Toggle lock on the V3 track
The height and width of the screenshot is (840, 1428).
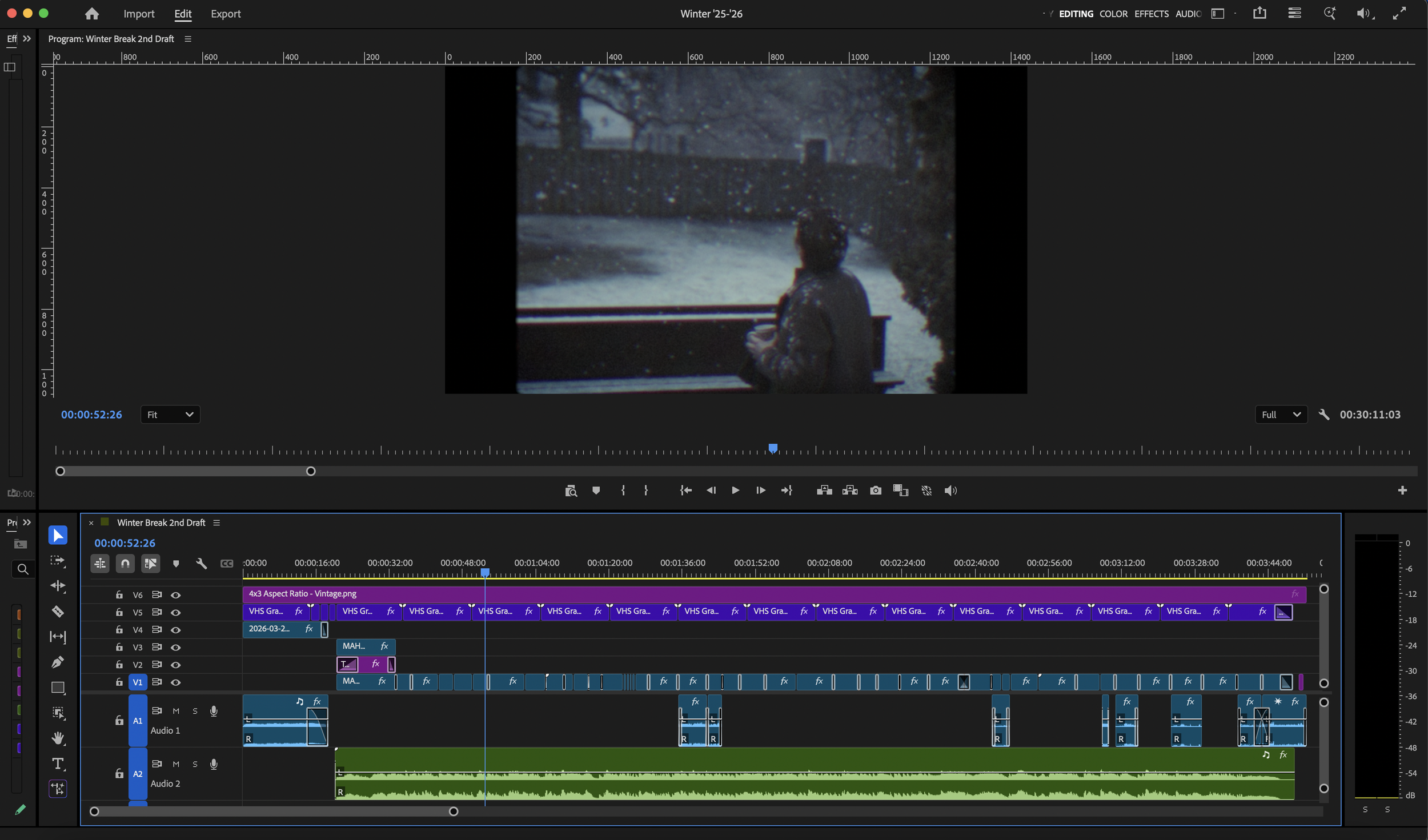coord(119,647)
